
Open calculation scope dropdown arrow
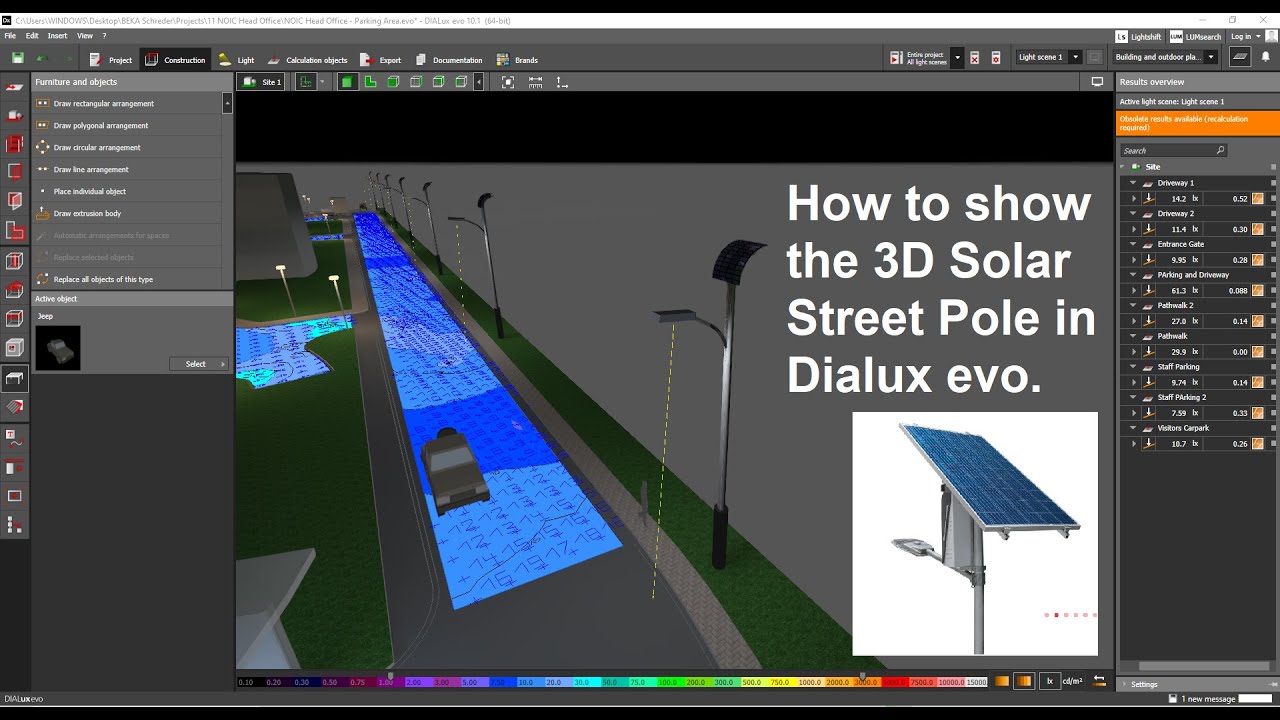[x=957, y=58]
